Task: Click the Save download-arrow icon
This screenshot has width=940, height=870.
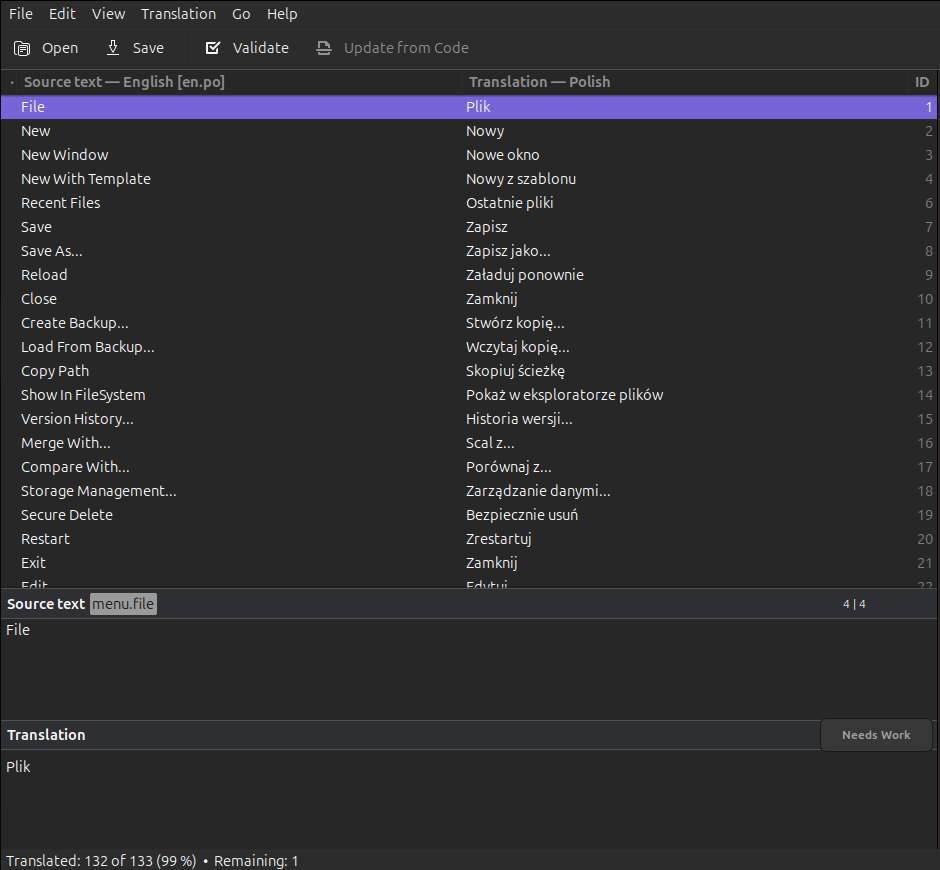Action: [113, 48]
